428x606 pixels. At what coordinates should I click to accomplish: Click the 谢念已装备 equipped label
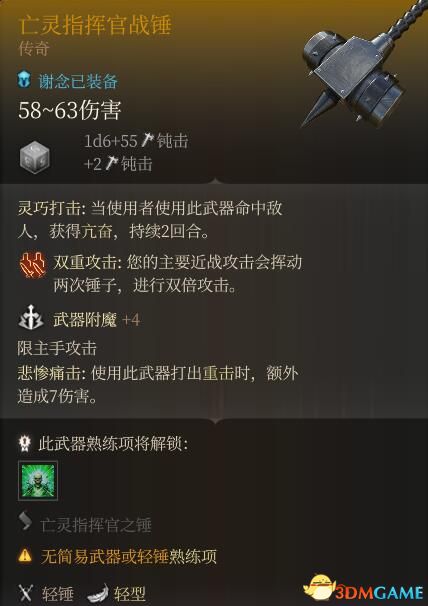[x=78, y=82]
